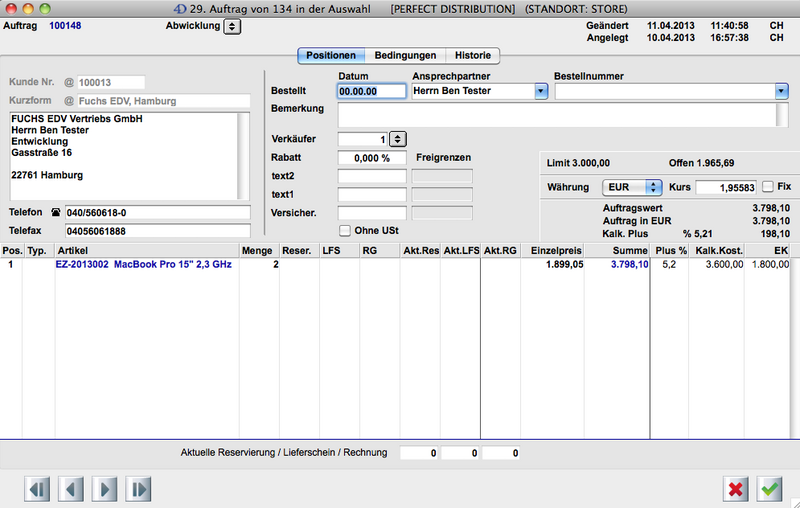Expand the Ansprechpartner dropdown

tap(541, 91)
